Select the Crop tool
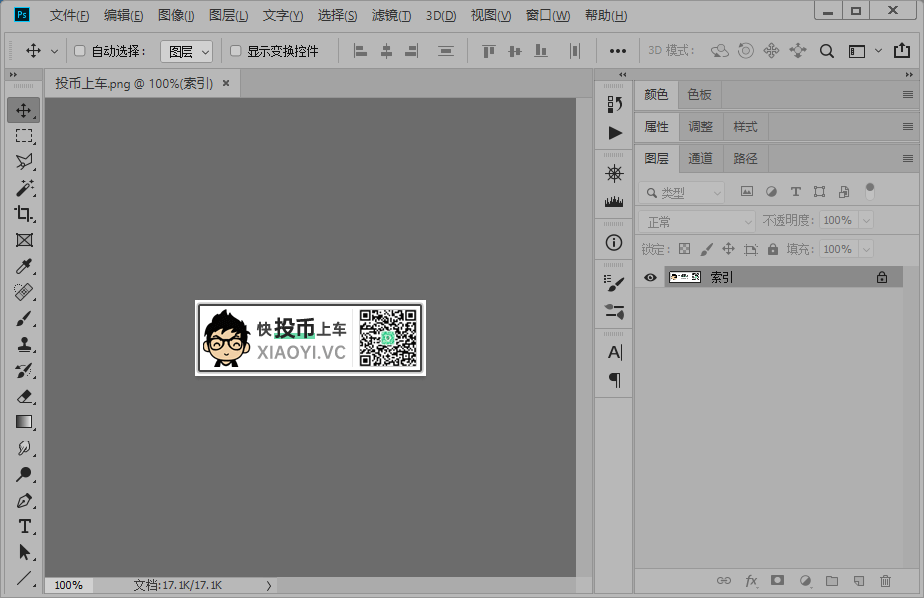Image resolution: width=924 pixels, height=598 pixels. [x=25, y=214]
